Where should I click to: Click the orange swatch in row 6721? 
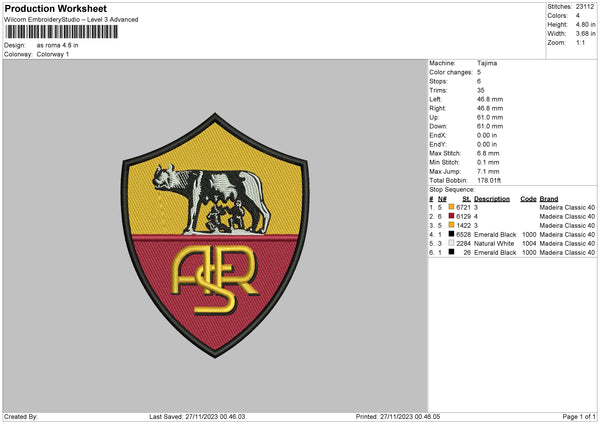pos(451,207)
